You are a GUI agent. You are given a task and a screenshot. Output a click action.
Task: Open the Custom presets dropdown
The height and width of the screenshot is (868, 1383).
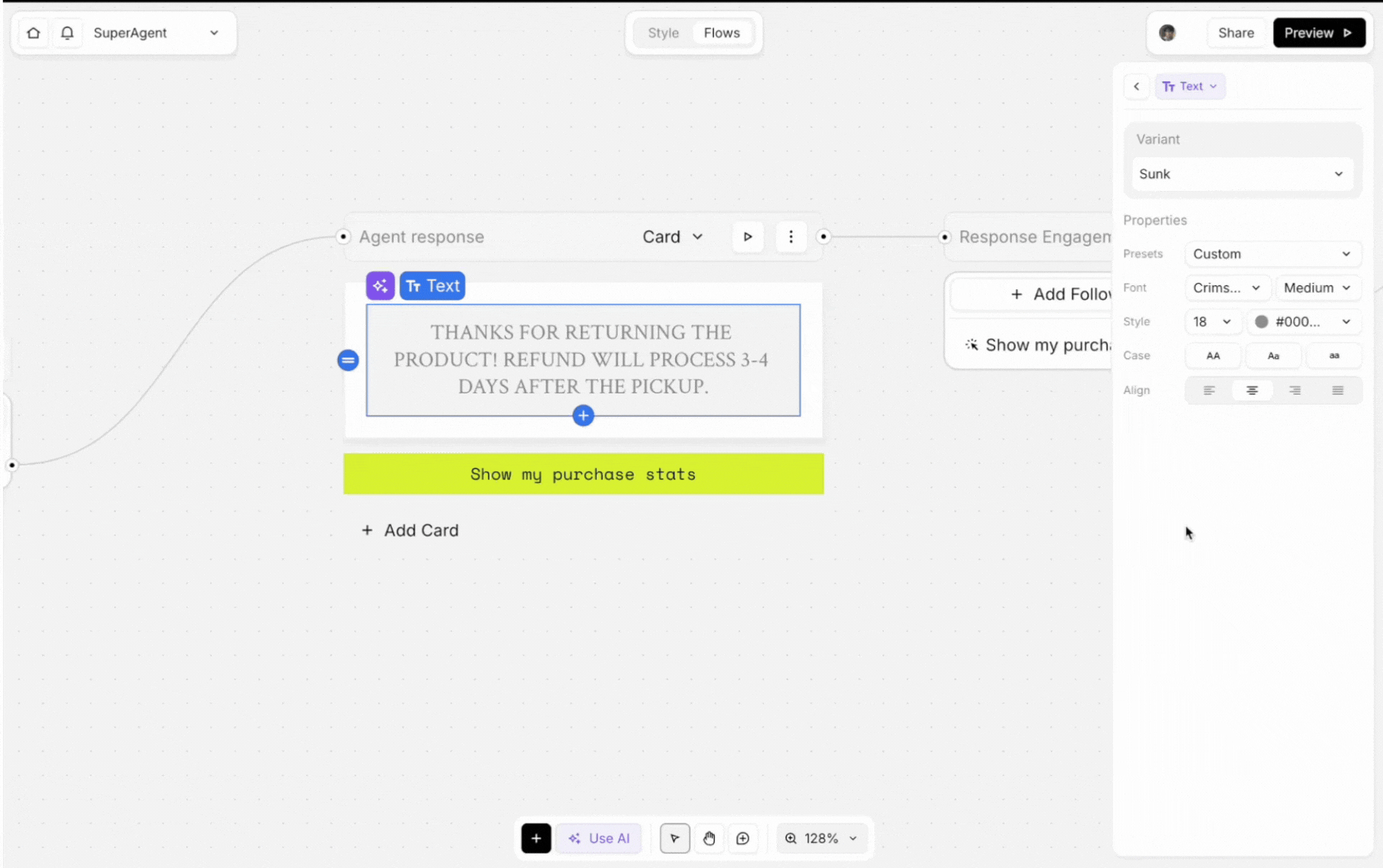tap(1272, 254)
